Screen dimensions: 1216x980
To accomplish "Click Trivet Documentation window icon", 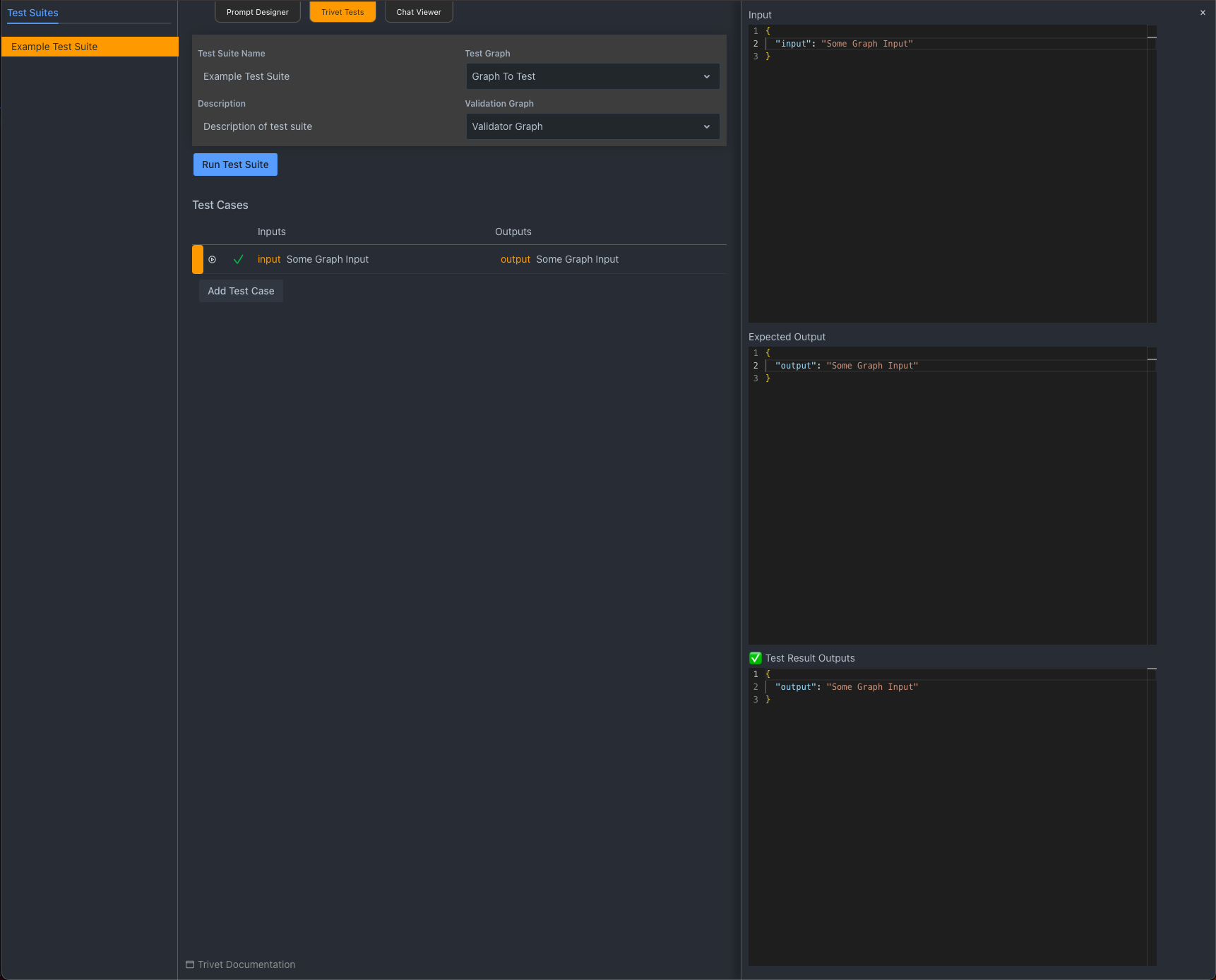I will tap(190, 964).
